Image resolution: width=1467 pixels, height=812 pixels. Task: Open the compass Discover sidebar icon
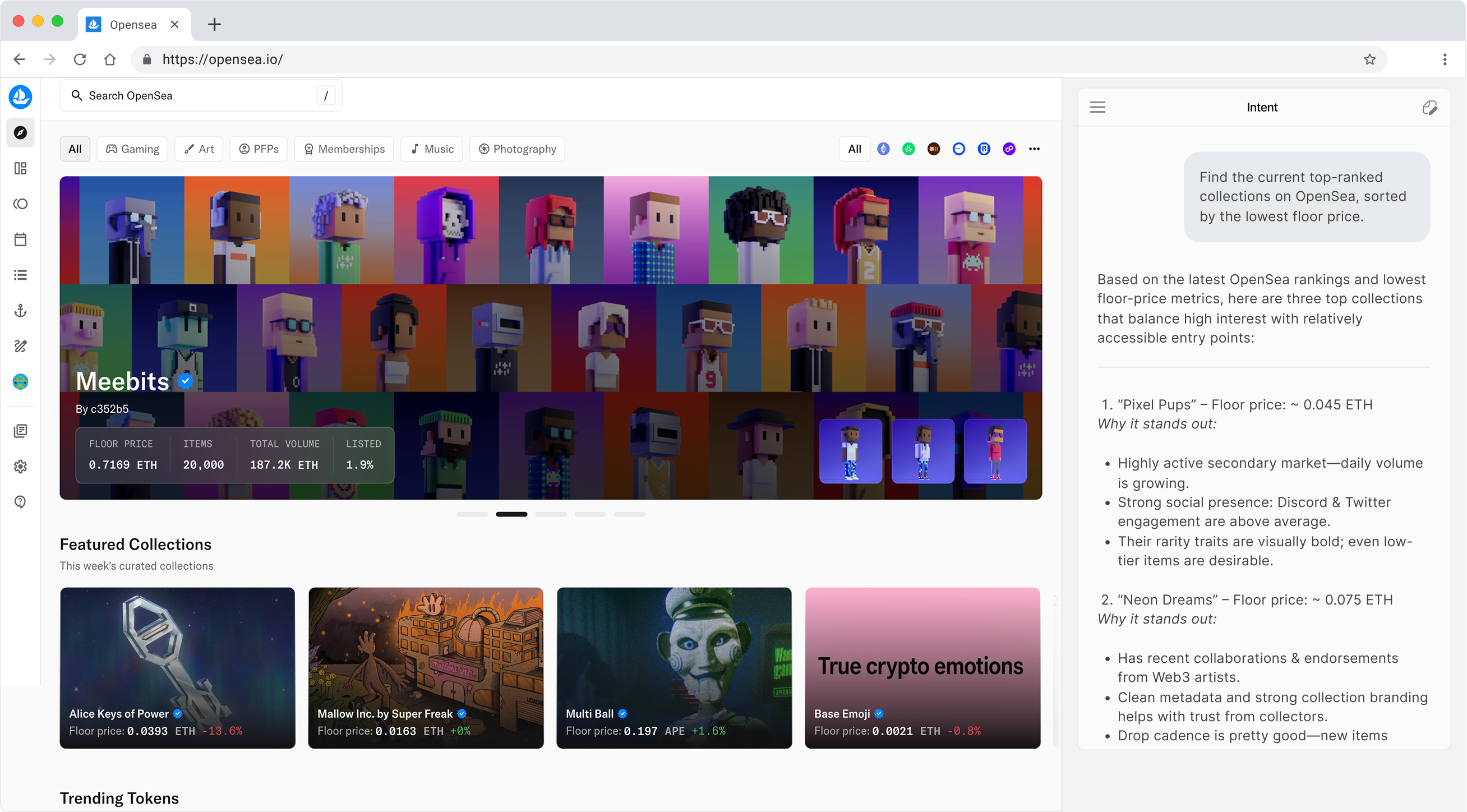tap(21, 133)
